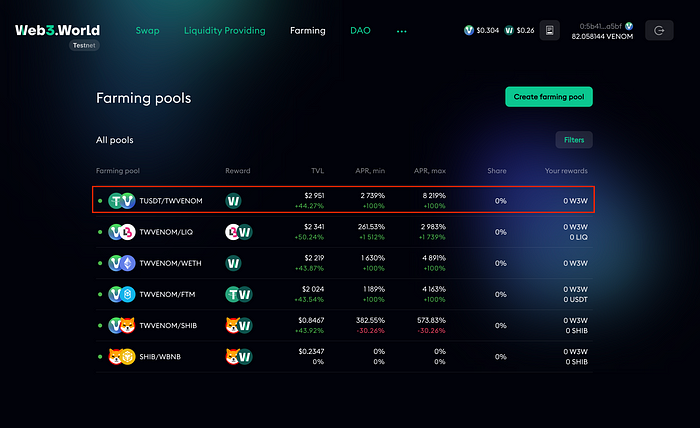Image resolution: width=700 pixels, height=428 pixels.
Task: Open the Filters button
Action: [x=574, y=140]
